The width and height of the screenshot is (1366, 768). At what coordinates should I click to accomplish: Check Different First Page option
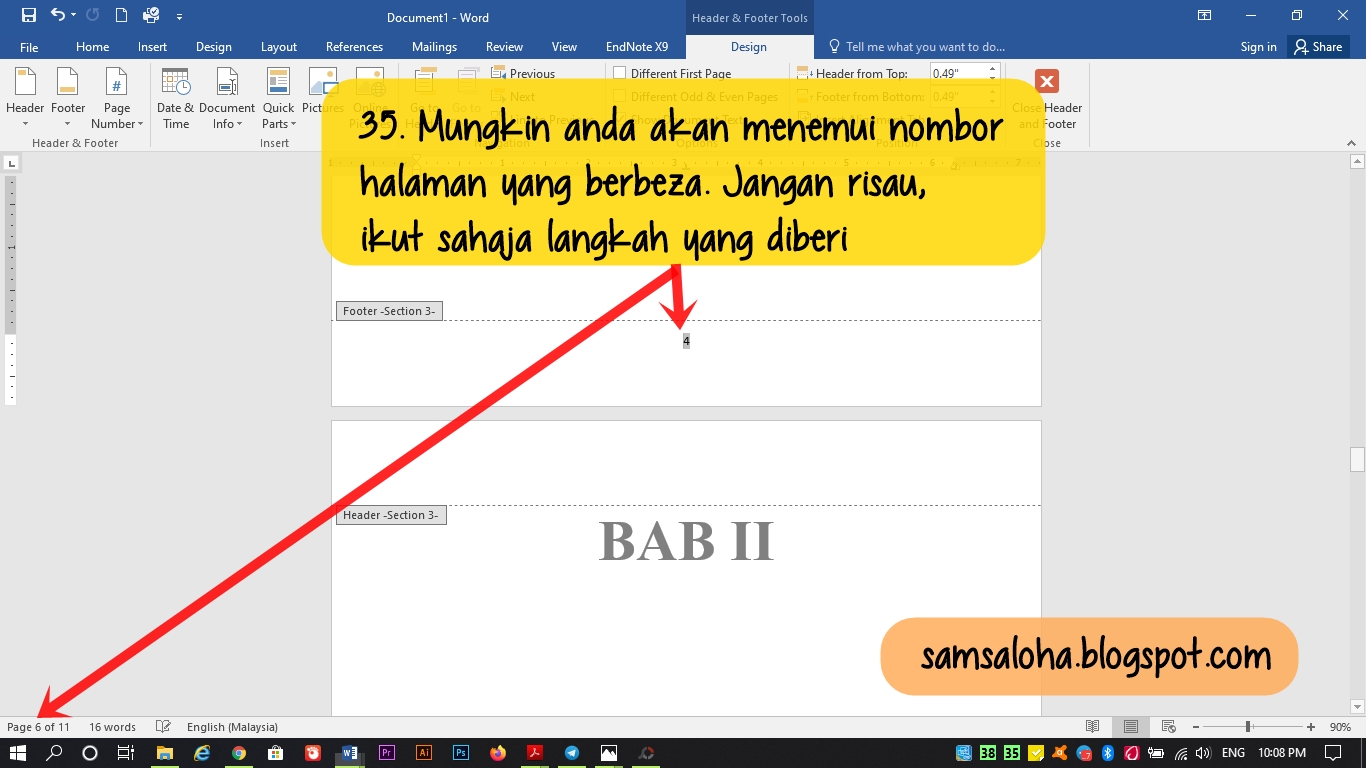point(672,73)
